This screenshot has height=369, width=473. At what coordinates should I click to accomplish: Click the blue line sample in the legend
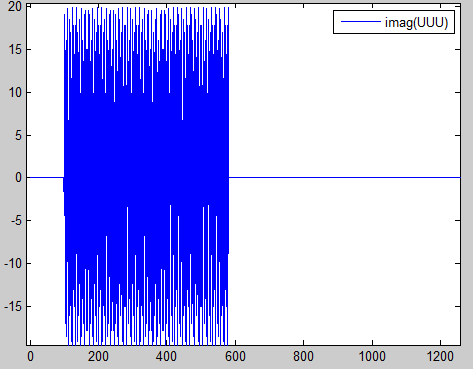(361, 22)
